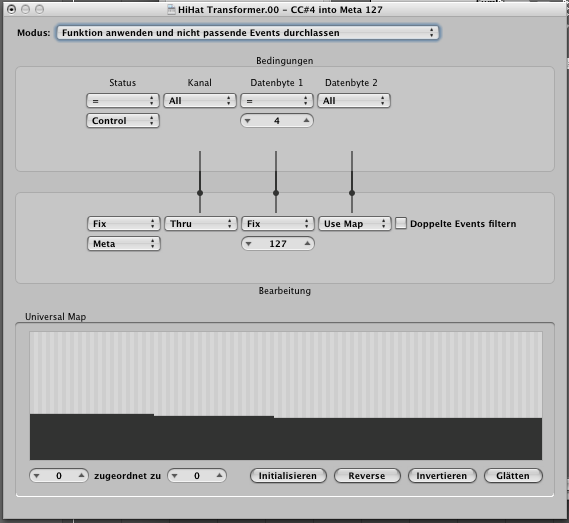Viewport: 569px width, 523px height.
Task: Open the Modus dropdown menu
Action: tap(247, 33)
